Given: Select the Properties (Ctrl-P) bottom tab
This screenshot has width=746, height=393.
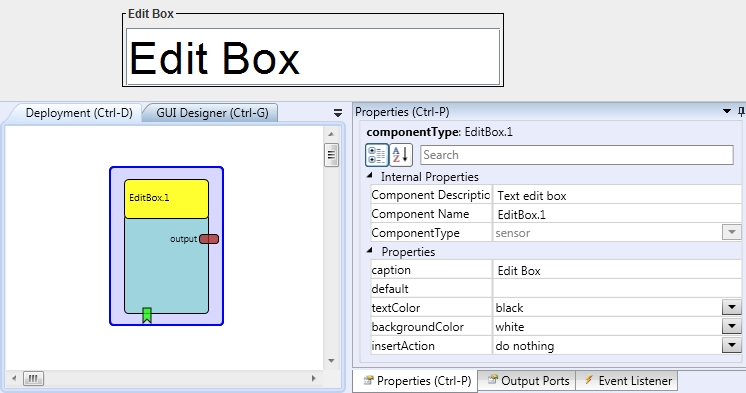Looking at the screenshot, I should [x=415, y=381].
